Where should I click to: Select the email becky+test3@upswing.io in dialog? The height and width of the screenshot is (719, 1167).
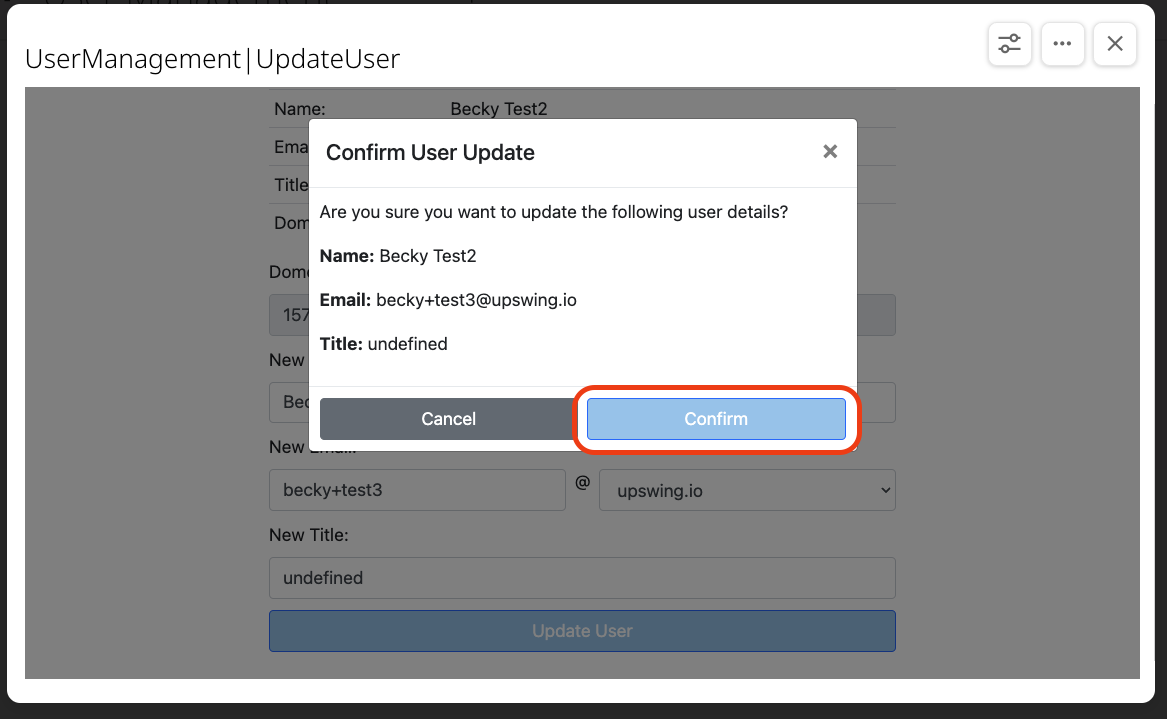pyautogui.click(x=476, y=300)
